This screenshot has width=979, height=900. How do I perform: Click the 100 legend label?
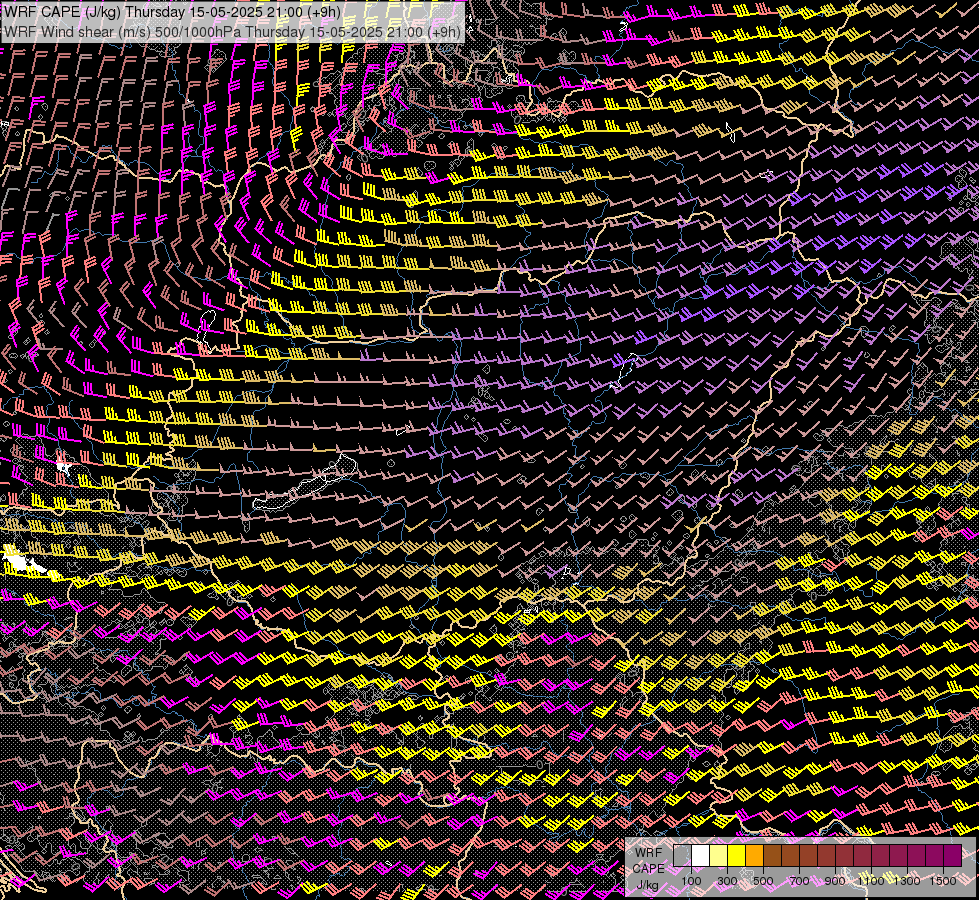[x=691, y=881]
